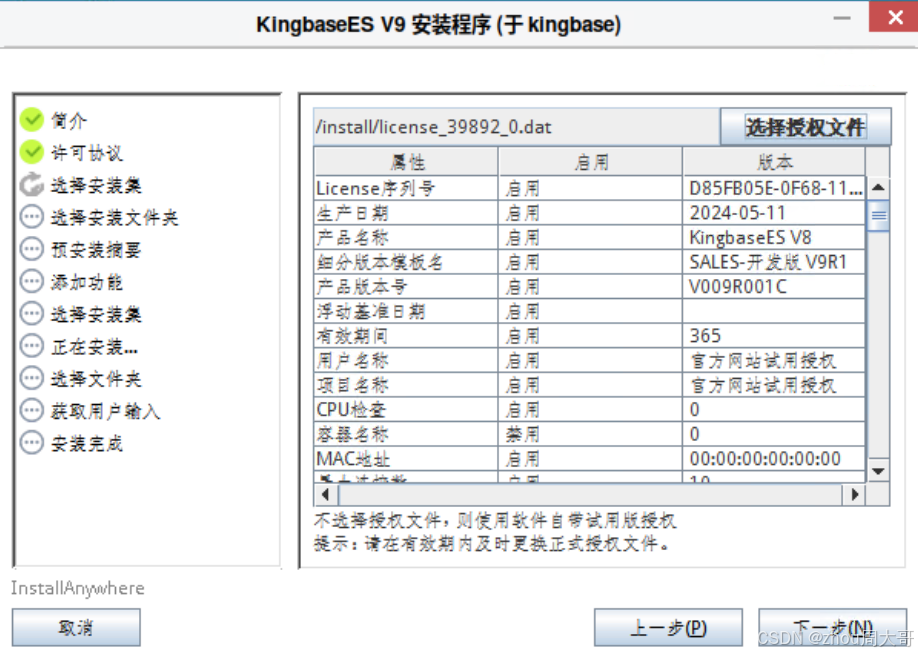Click the pending step icon beside 安装完成
The image size is (918, 654).
[x=32, y=442]
